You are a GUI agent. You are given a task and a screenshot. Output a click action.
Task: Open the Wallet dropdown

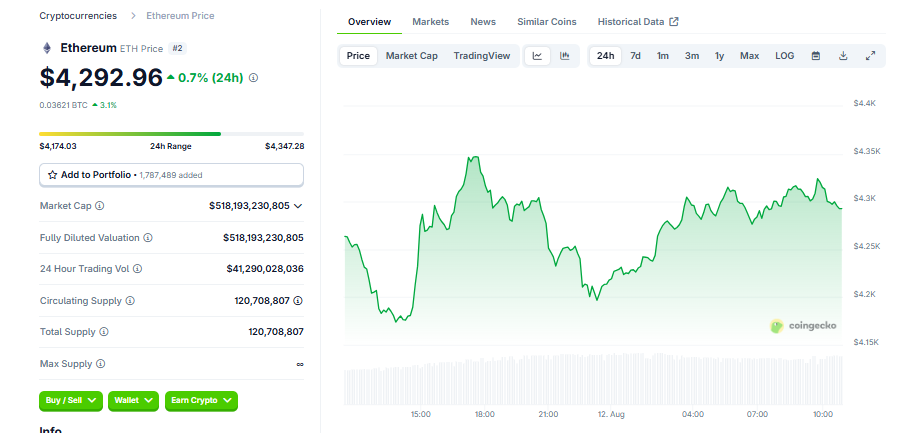tap(133, 400)
